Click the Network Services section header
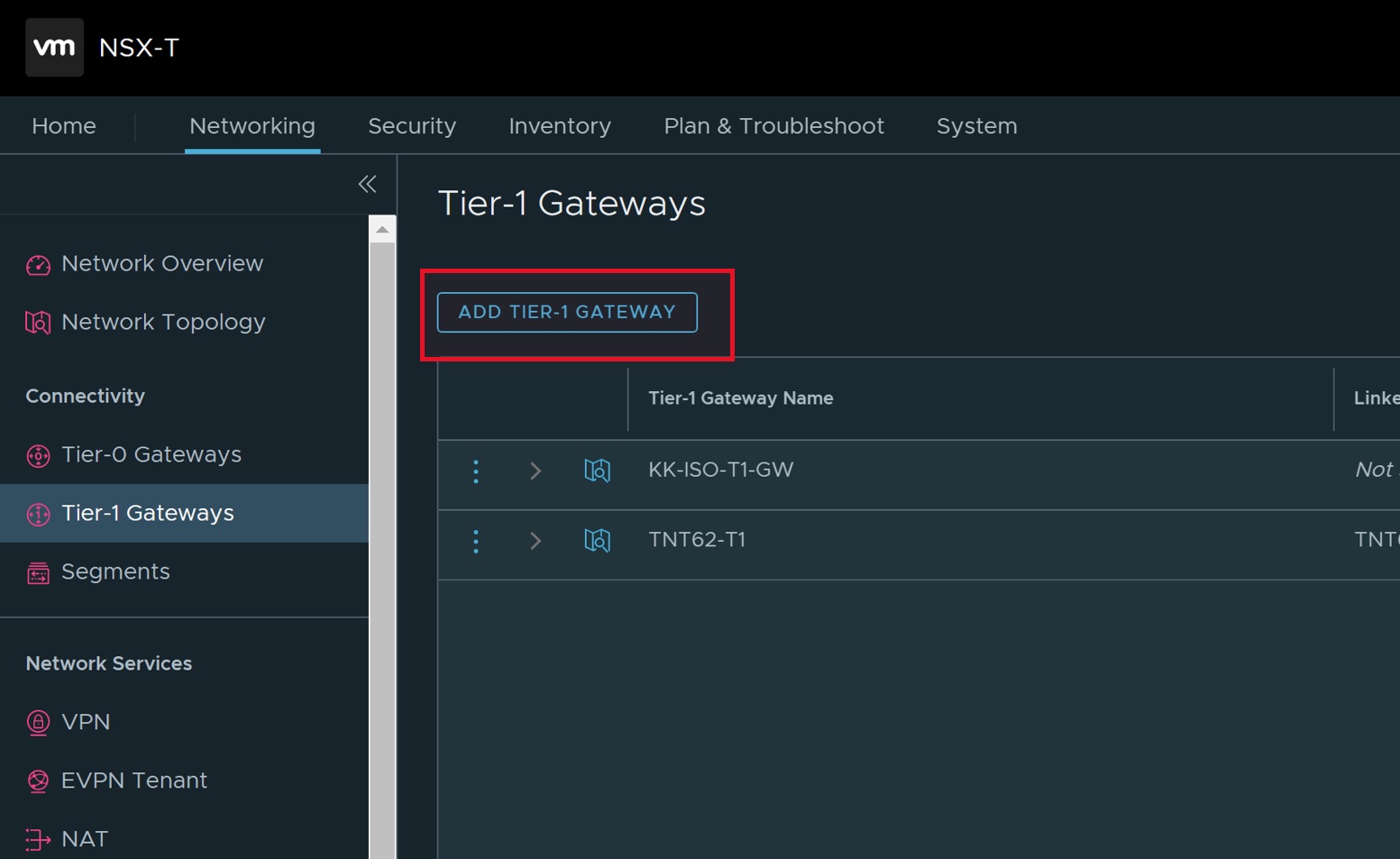The image size is (1400, 859). [x=109, y=663]
